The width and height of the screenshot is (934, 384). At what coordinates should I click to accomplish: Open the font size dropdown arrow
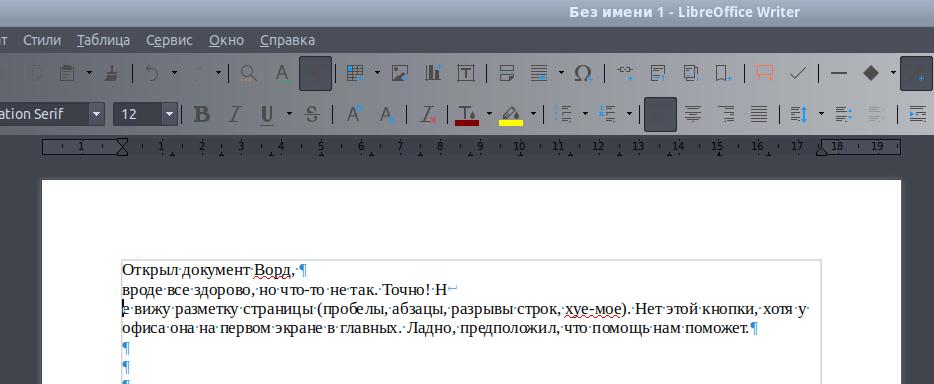pyautogui.click(x=170, y=114)
